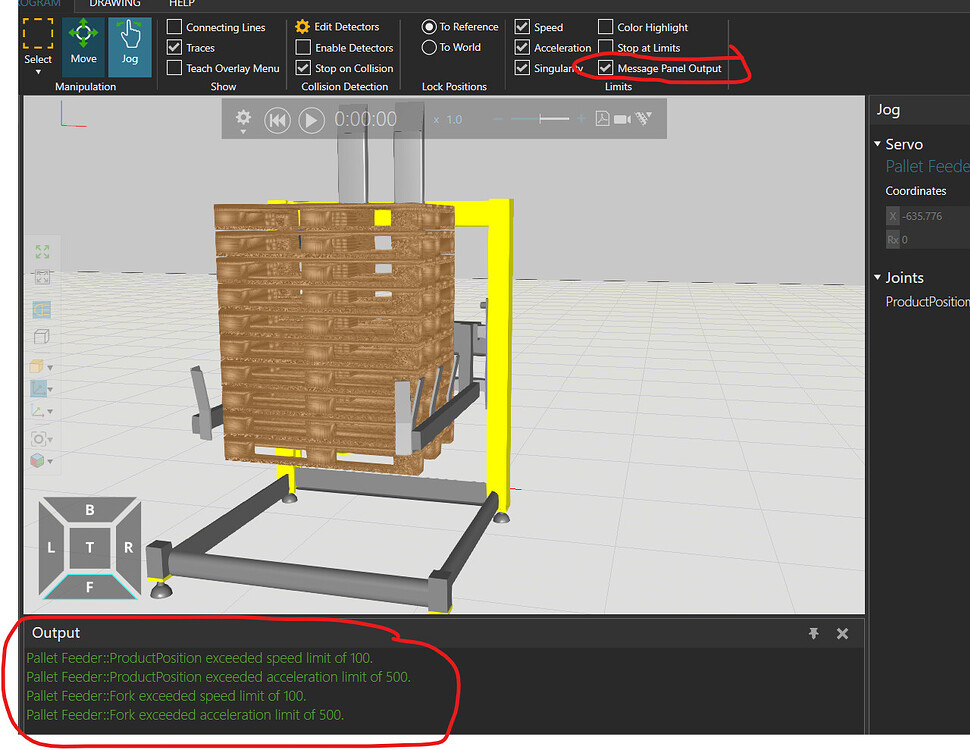The width and height of the screenshot is (970, 750).
Task: Click the fit view icon in viewport sidebar
Action: coord(42,251)
